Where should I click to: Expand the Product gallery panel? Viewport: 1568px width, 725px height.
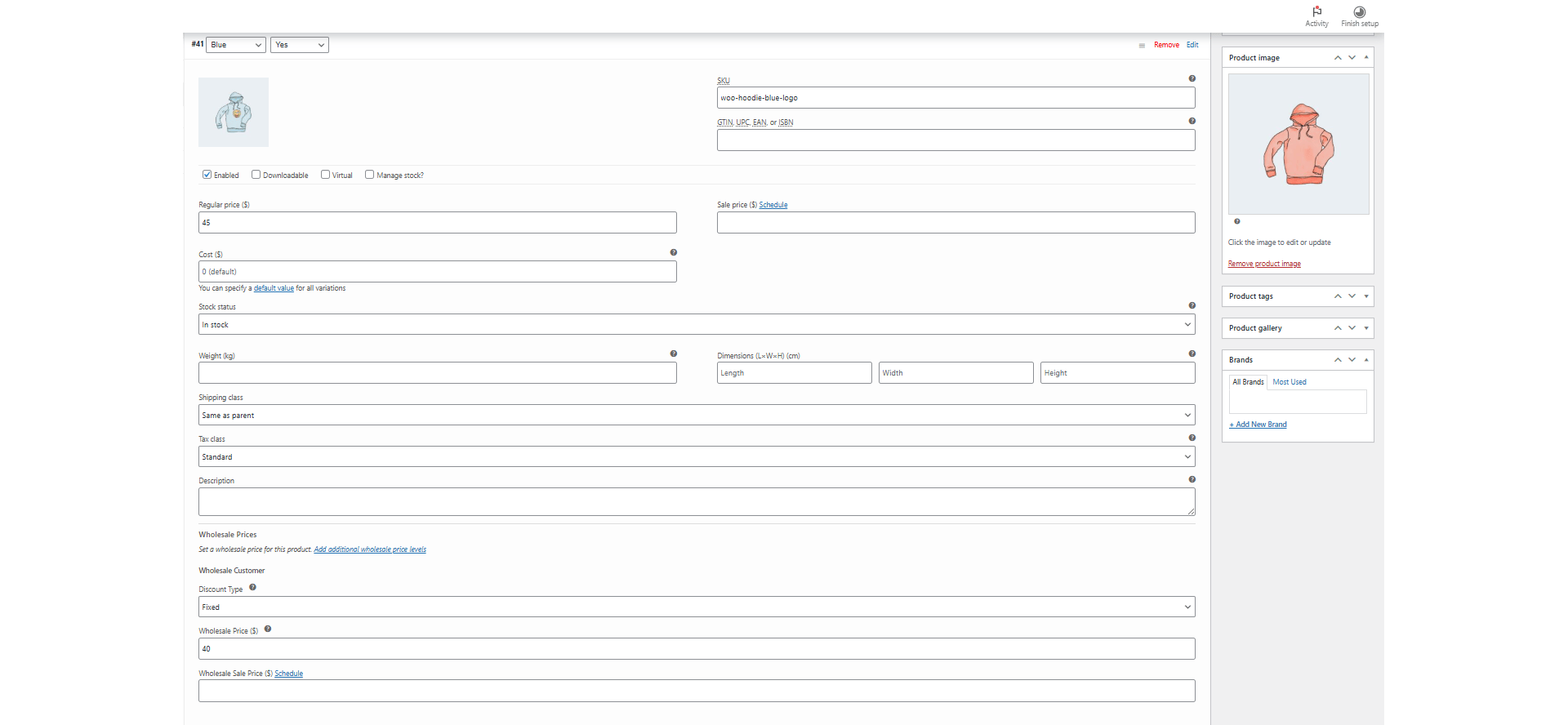[x=1366, y=328]
